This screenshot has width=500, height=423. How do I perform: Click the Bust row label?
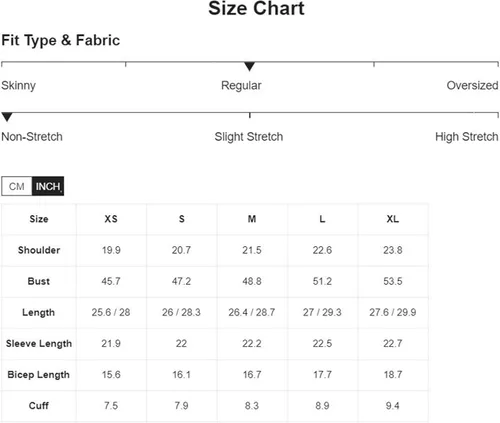tap(39, 281)
